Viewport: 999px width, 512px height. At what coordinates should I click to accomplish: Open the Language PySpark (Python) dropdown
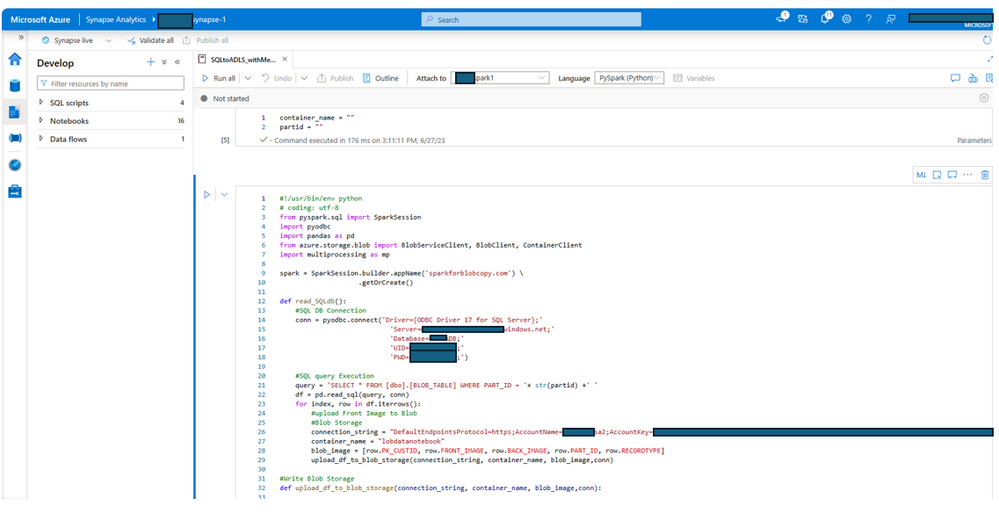point(629,78)
